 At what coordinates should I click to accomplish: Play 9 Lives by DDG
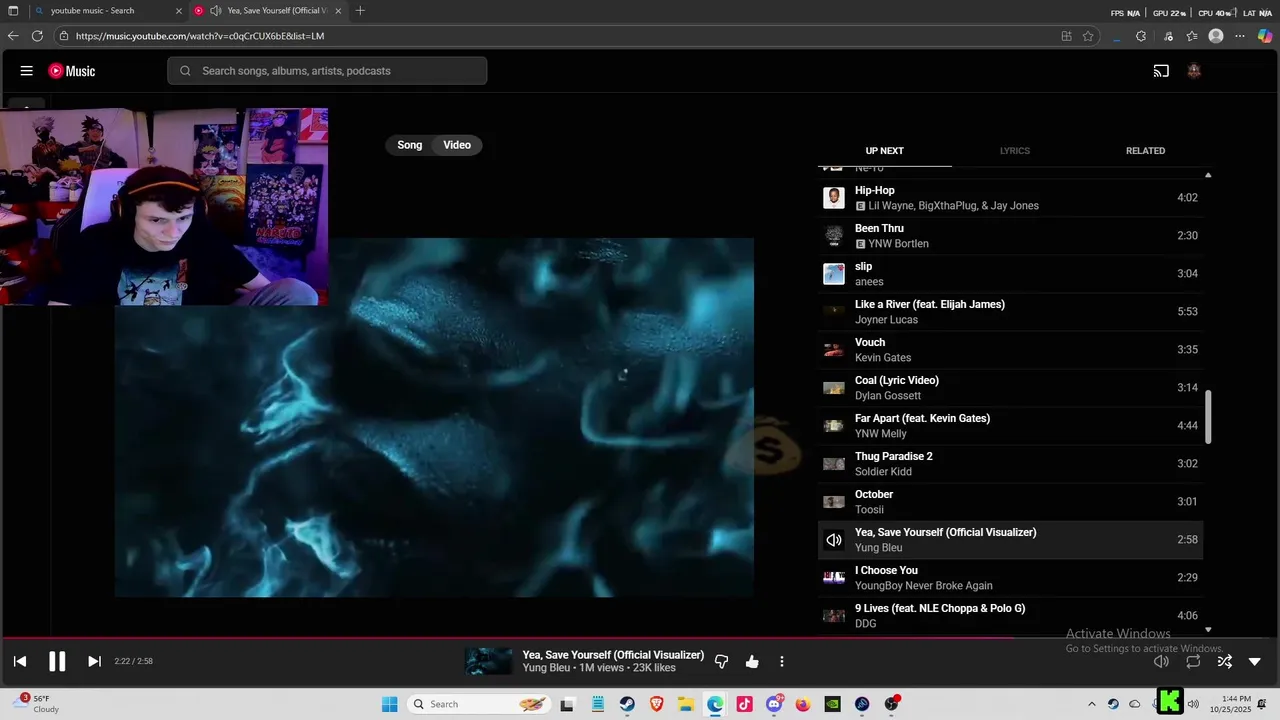(1010, 616)
